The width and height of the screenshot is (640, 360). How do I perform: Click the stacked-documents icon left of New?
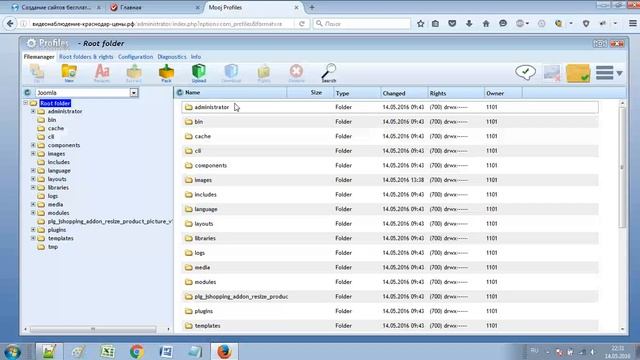tap(37, 73)
